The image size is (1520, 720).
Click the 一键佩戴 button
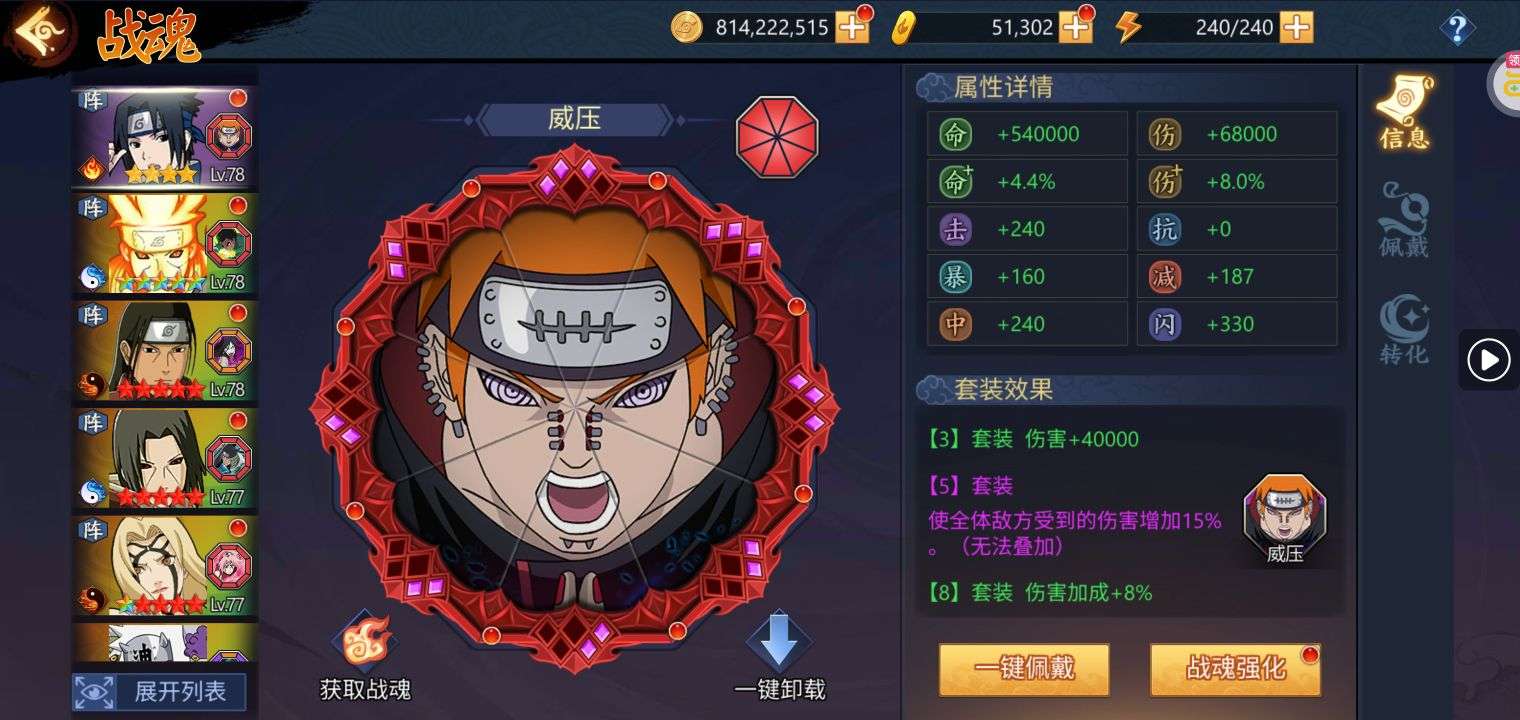(1024, 669)
